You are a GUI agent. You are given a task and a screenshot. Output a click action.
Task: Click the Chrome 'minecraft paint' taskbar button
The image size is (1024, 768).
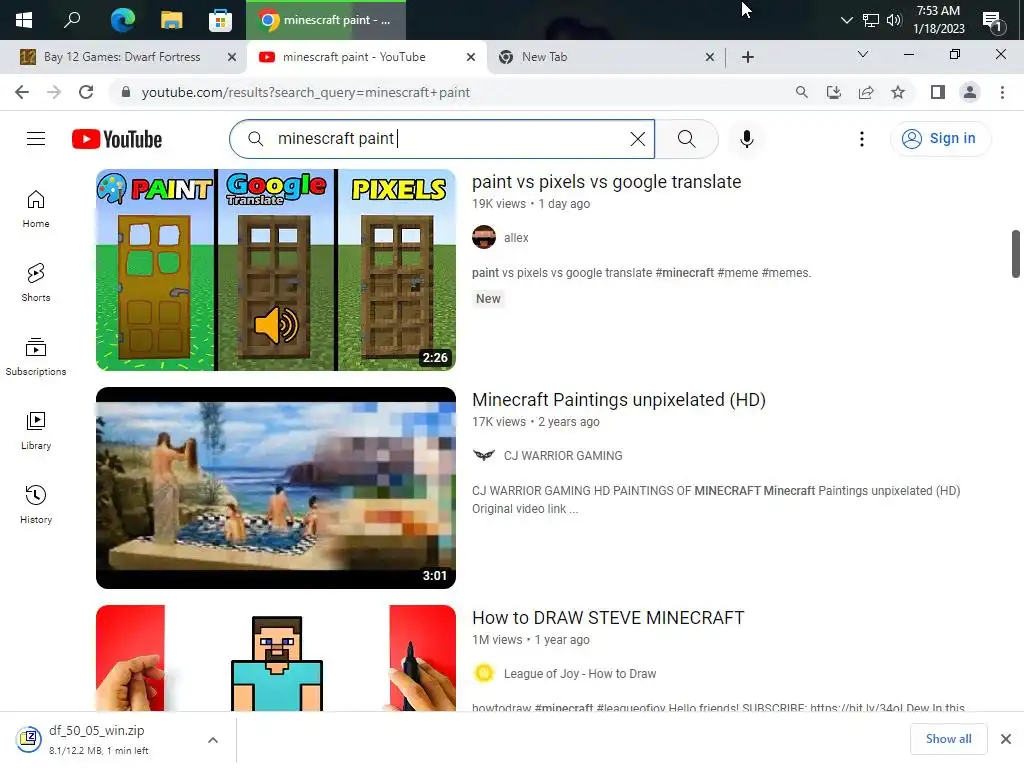[x=326, y=20]
